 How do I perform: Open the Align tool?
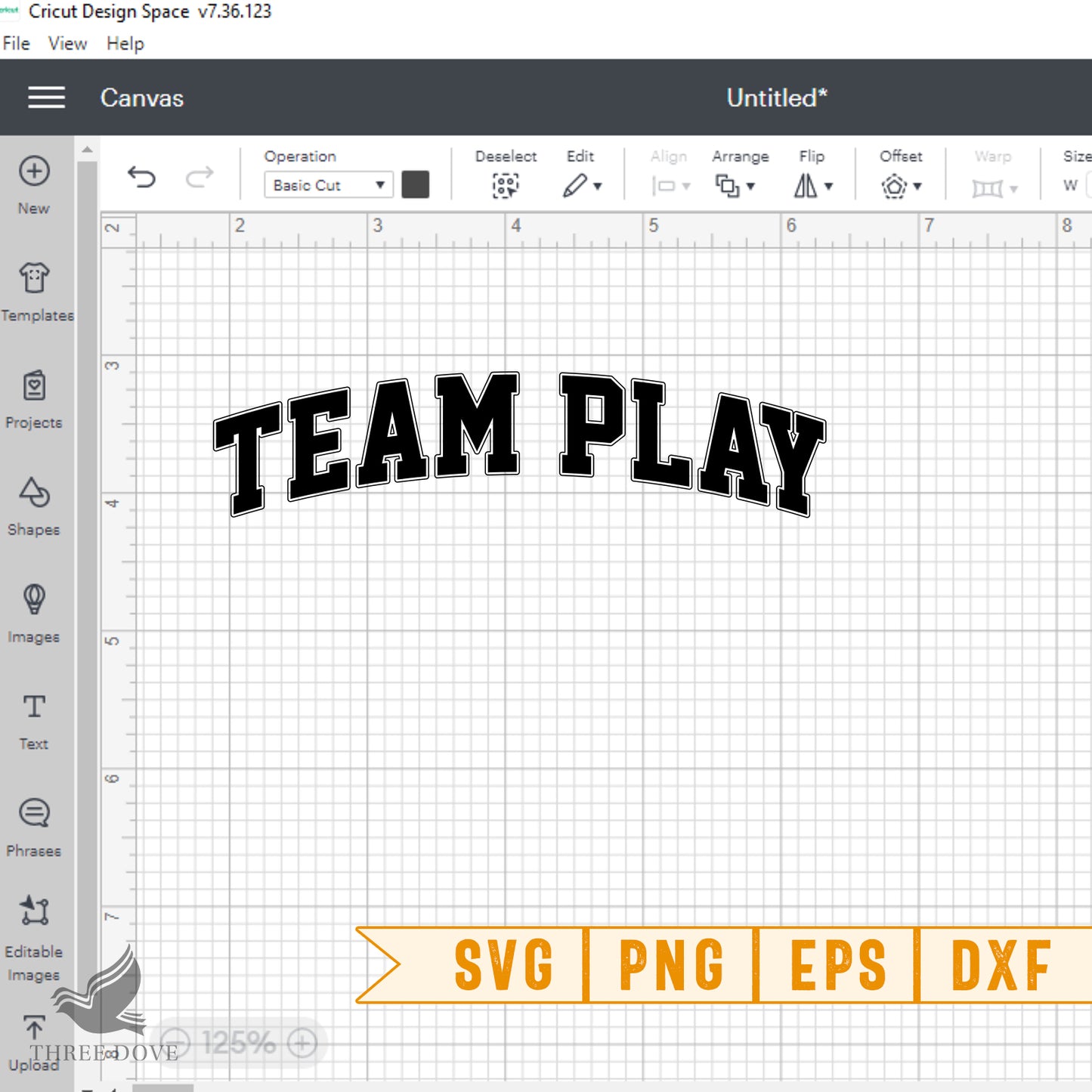pos(664,186)
